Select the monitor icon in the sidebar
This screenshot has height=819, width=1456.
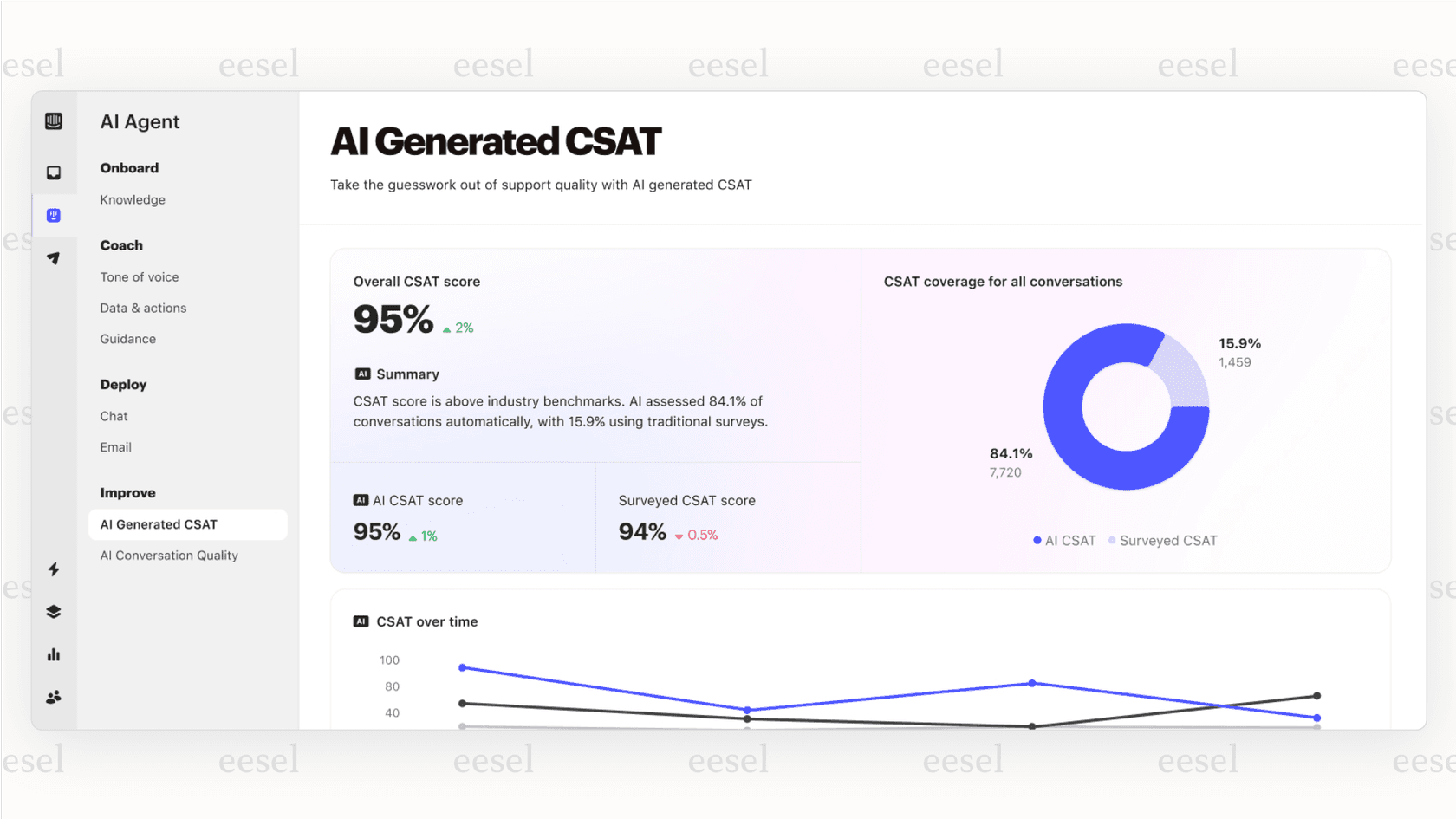coord(54,172)
